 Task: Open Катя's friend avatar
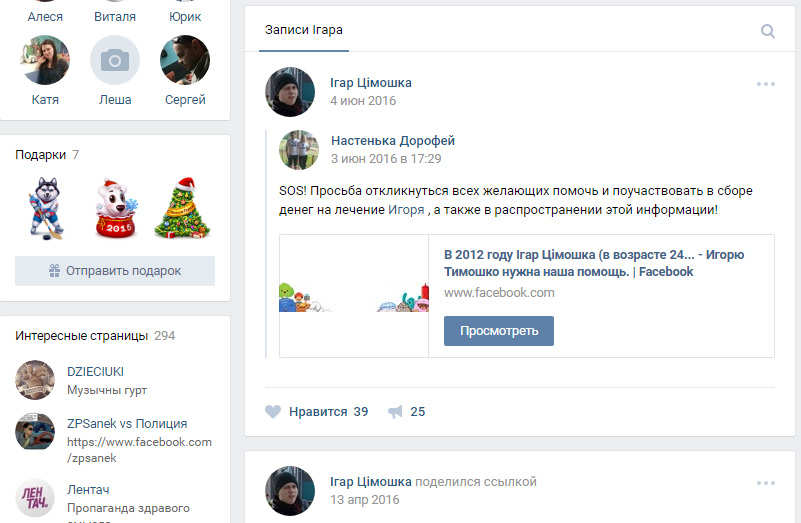point(45,60)
